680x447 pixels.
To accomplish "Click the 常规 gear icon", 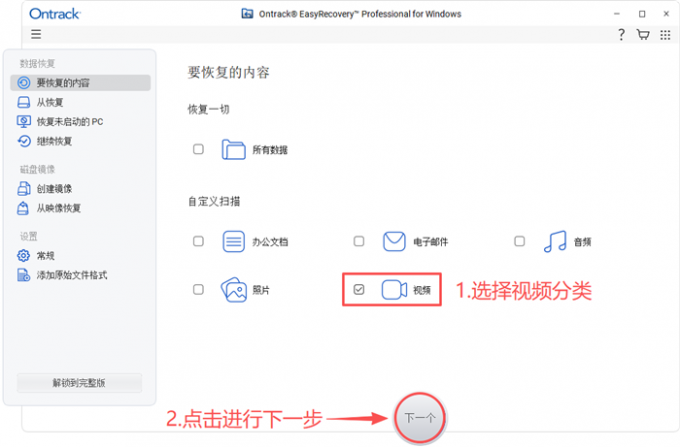I will (x=23, y=255).
